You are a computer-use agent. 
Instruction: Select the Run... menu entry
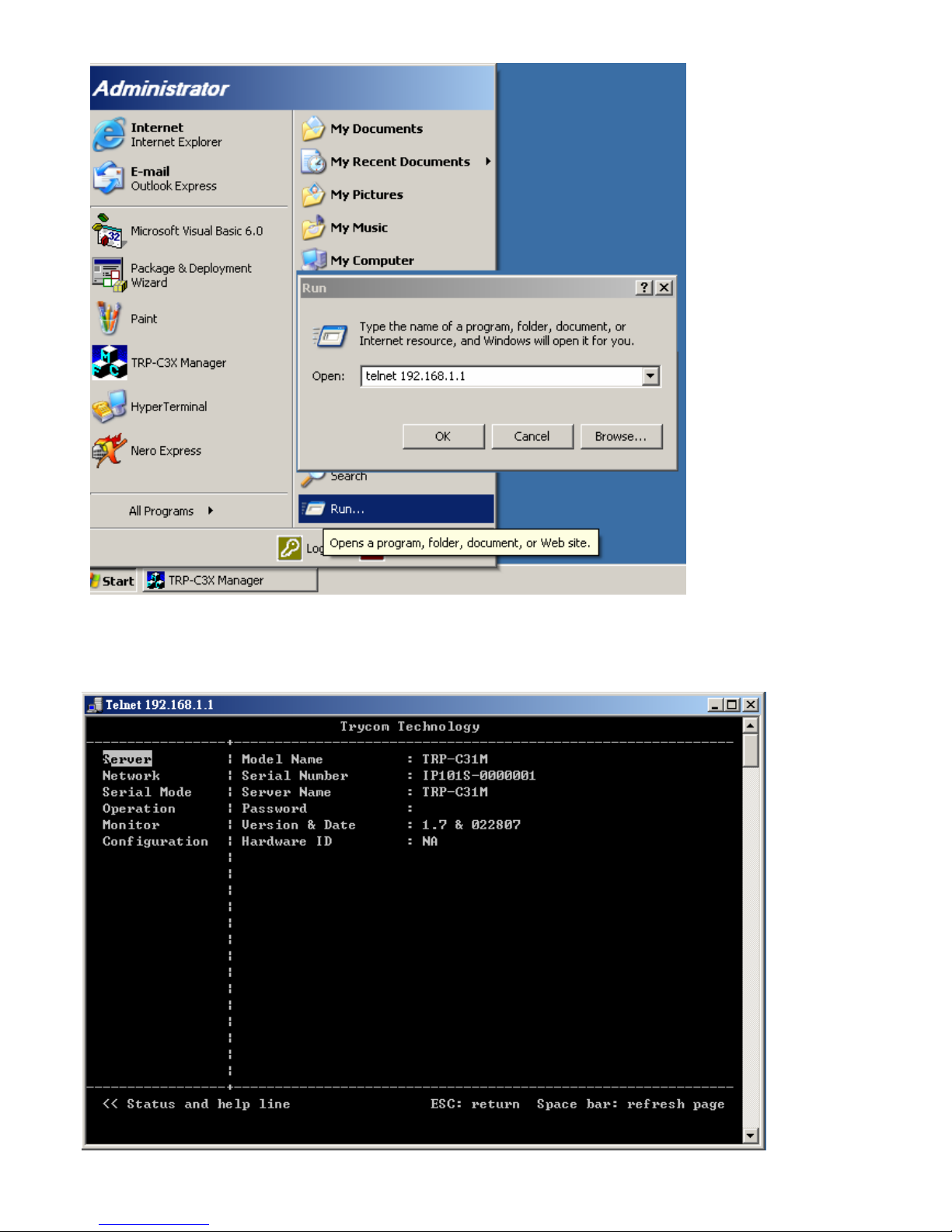(x=396, y=509)
